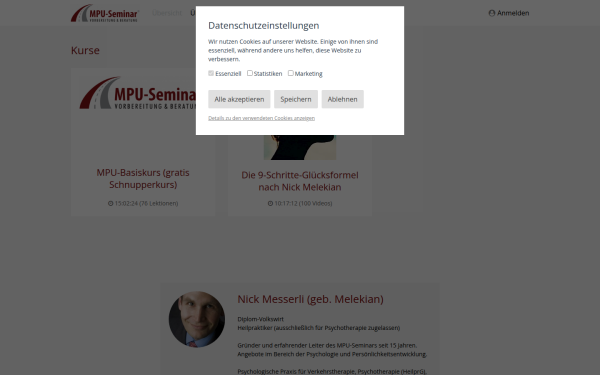Click the 15:02:24 (76 Lektionen) duration text

coord(146,204)
